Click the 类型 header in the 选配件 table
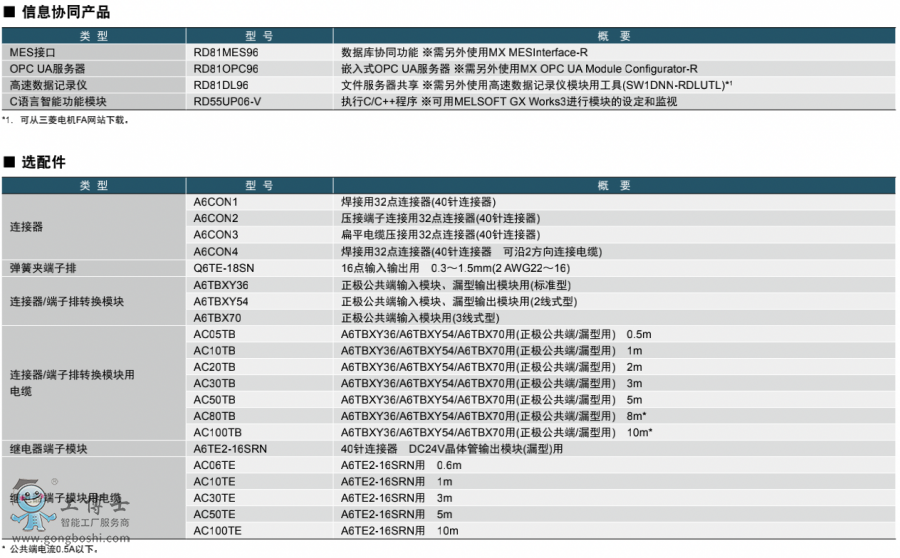The width and height of the screenshot is (900, 558). pyautogui.click(x=94, y=185)
